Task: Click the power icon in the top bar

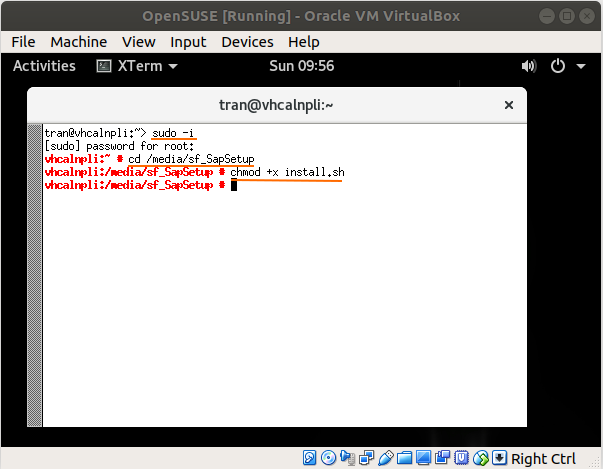Action: pyautogui.click(x=558, y=66)
